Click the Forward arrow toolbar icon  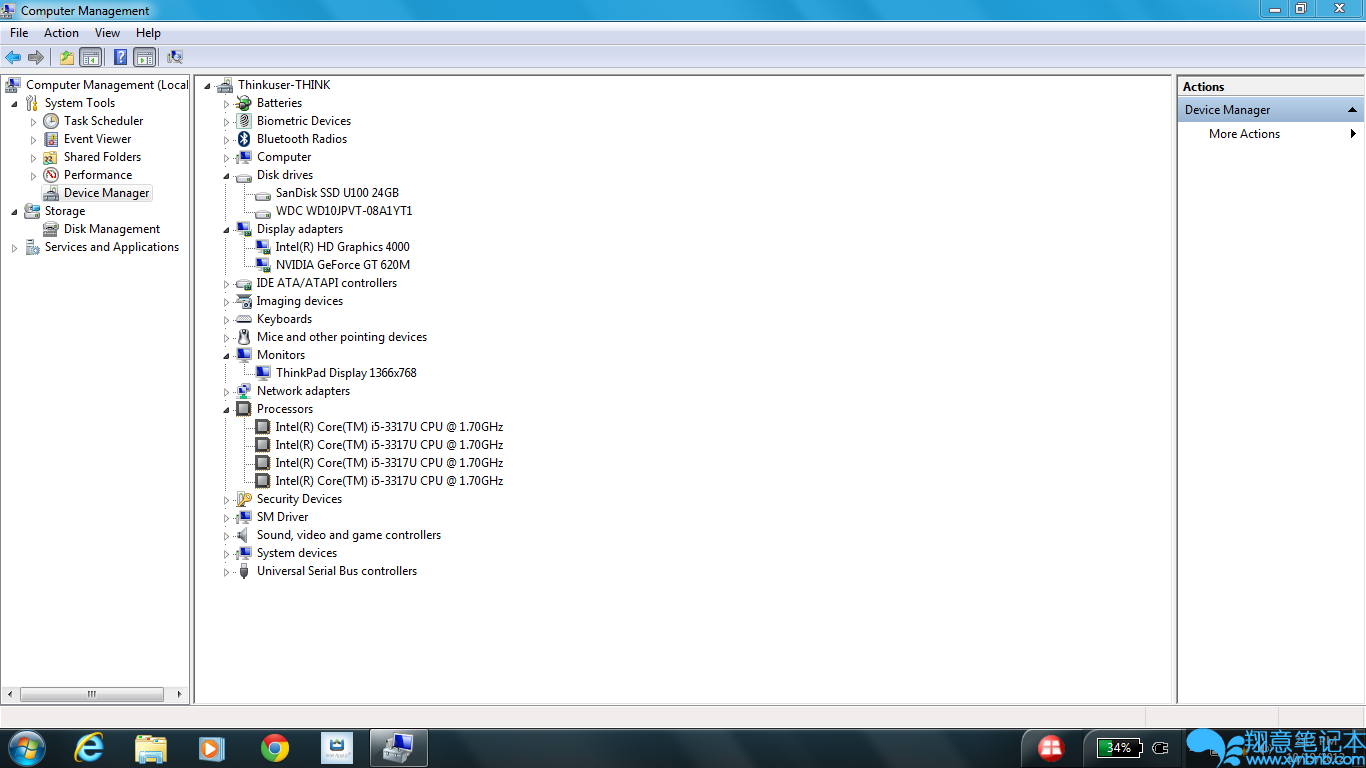point(36,57)
